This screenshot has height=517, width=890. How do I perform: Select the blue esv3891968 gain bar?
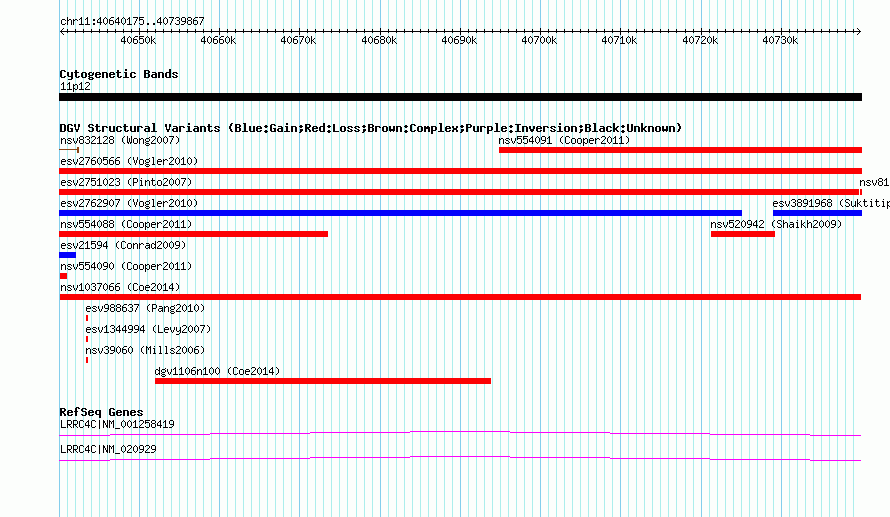[817, 213]
